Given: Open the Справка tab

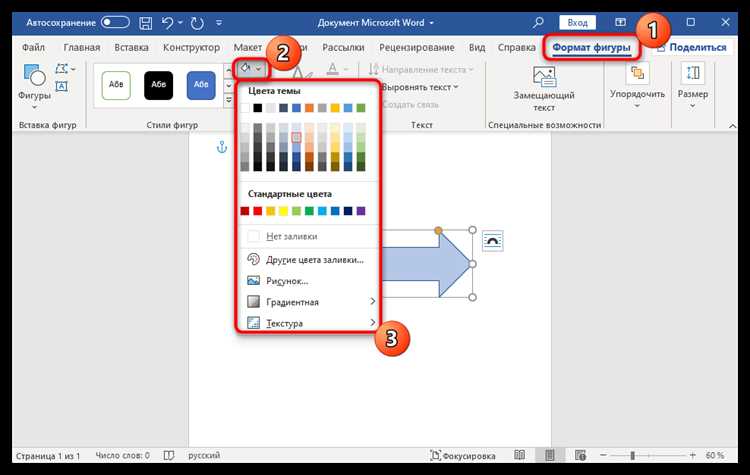Looking at the screenshot, I should (x=517, y=47).
